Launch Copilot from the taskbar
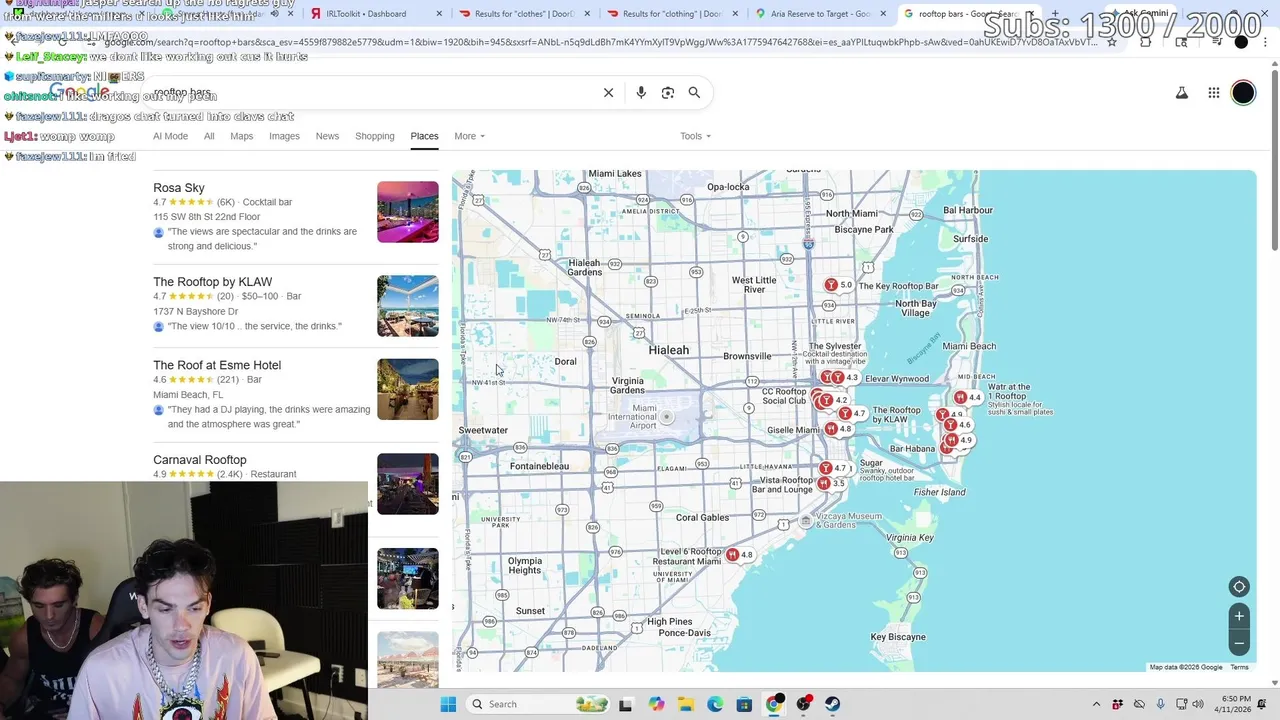1280x720 pixels. (656, 704)
